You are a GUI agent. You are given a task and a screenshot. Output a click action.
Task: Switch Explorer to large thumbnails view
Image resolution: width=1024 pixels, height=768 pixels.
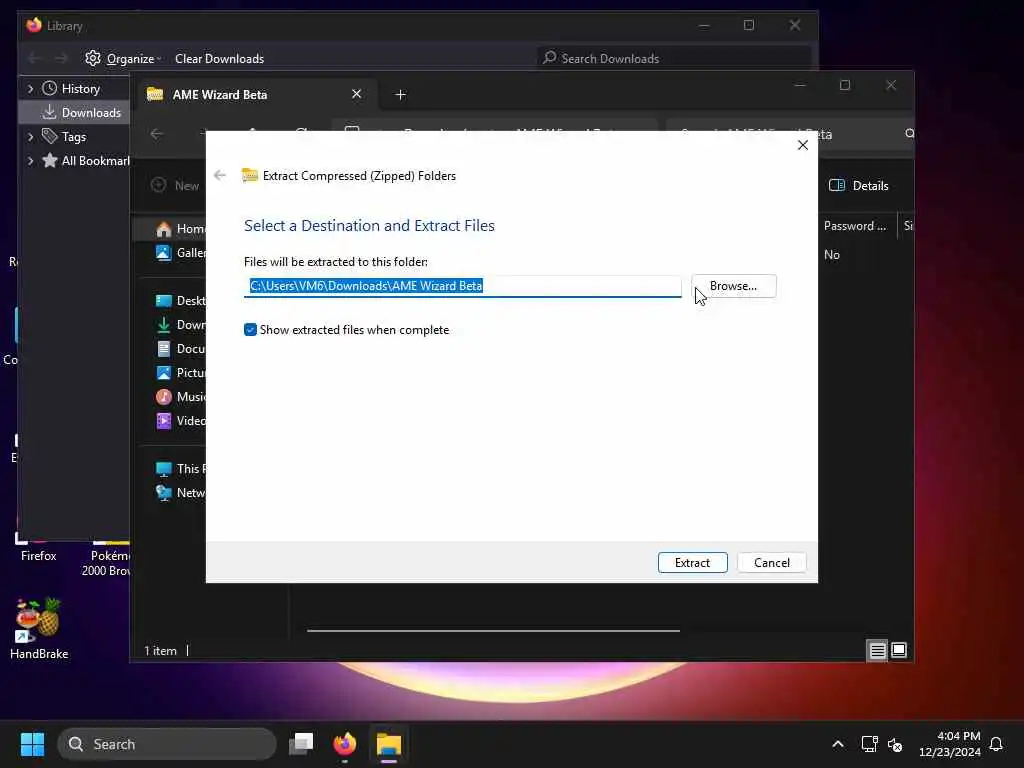[x=899, y=650]
